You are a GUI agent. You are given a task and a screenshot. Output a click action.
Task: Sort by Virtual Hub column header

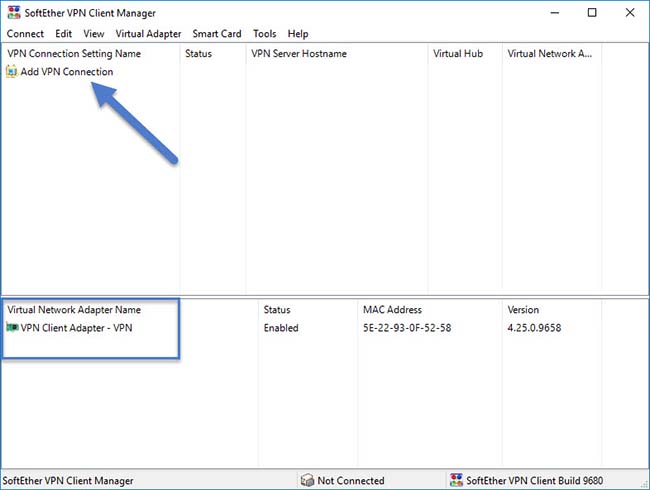pos(465,53)
